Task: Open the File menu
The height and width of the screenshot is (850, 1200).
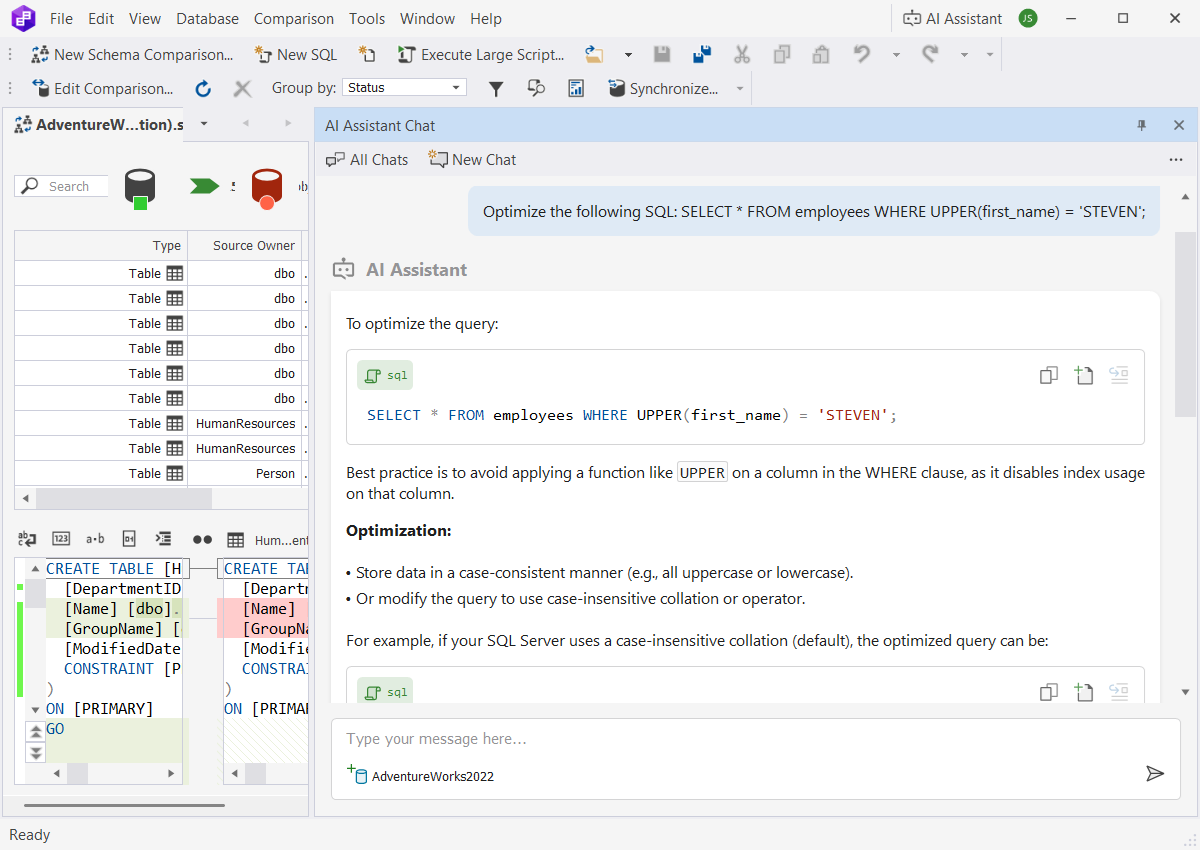Action: pos(61,18)
